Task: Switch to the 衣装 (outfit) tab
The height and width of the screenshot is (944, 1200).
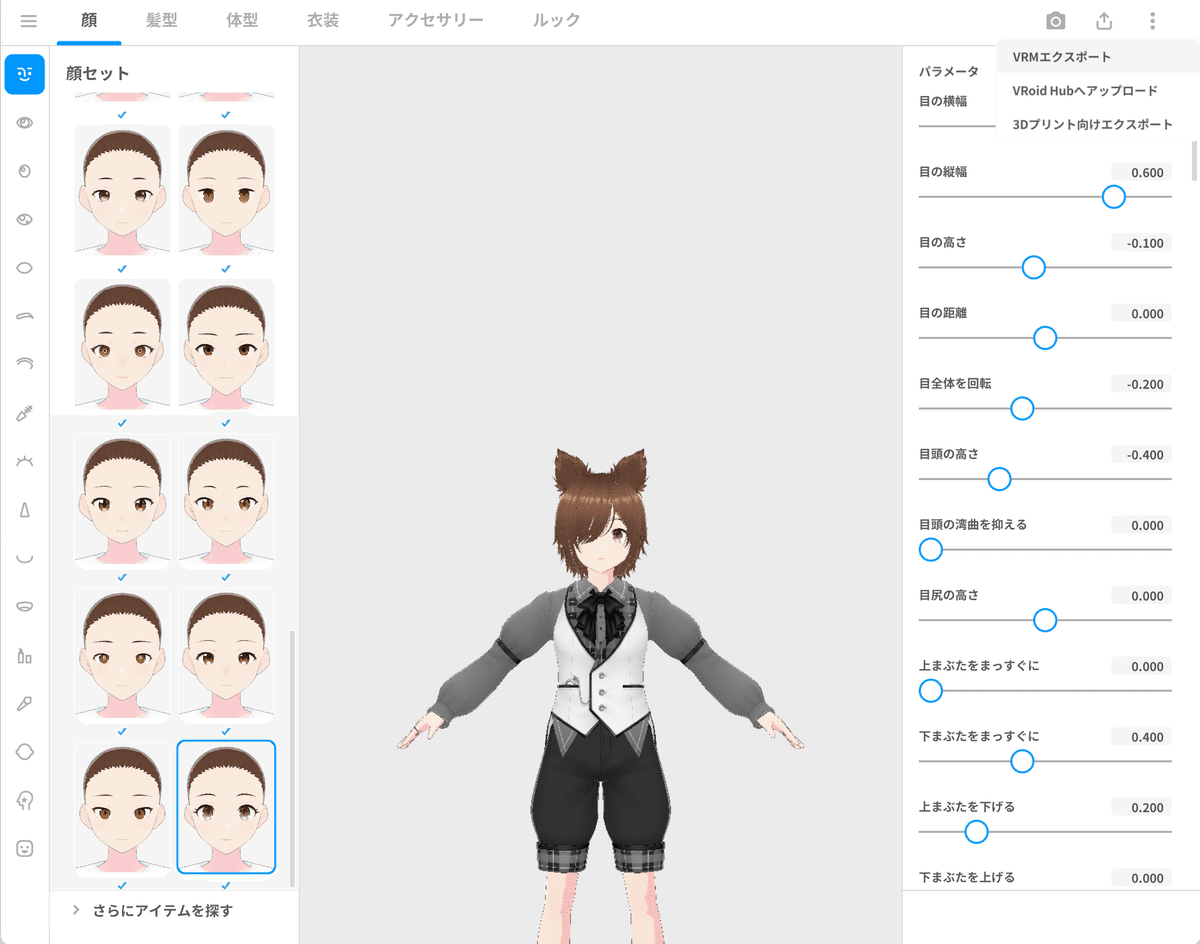Action: pos(323,20)
